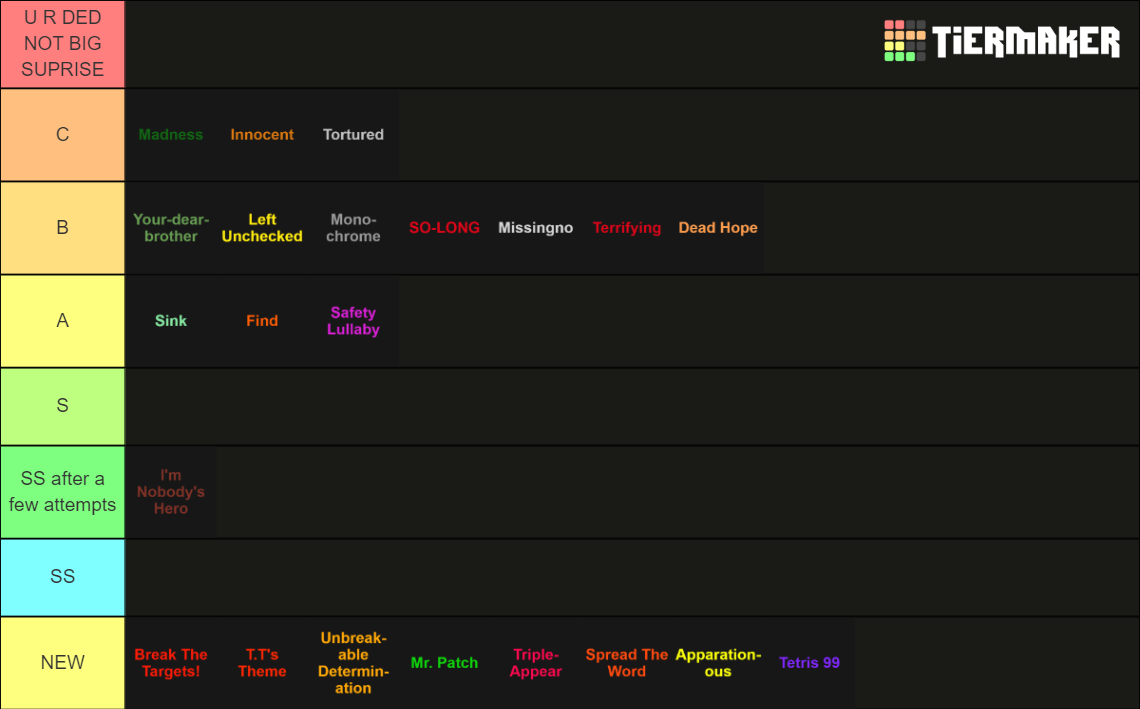
Task: Click the Spread The Word entry
Action: point(626,662)
